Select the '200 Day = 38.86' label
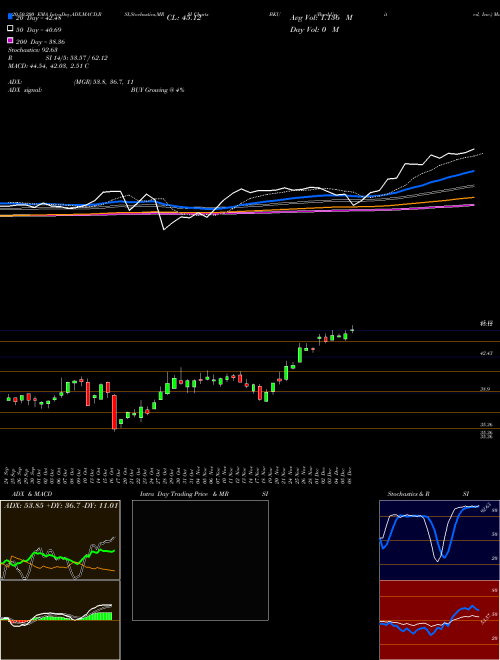500x660 pixels. pyautogui.click(x=40, y=42)
